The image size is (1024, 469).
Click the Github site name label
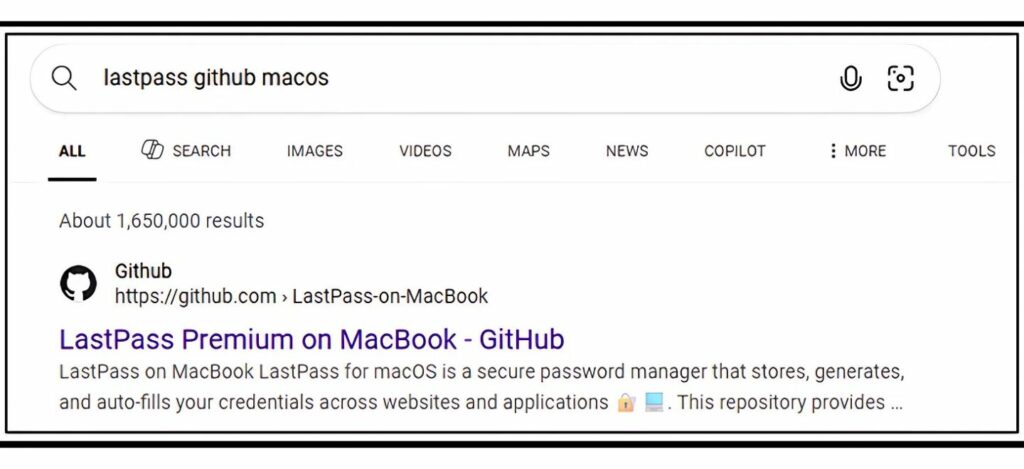[143, 270]
